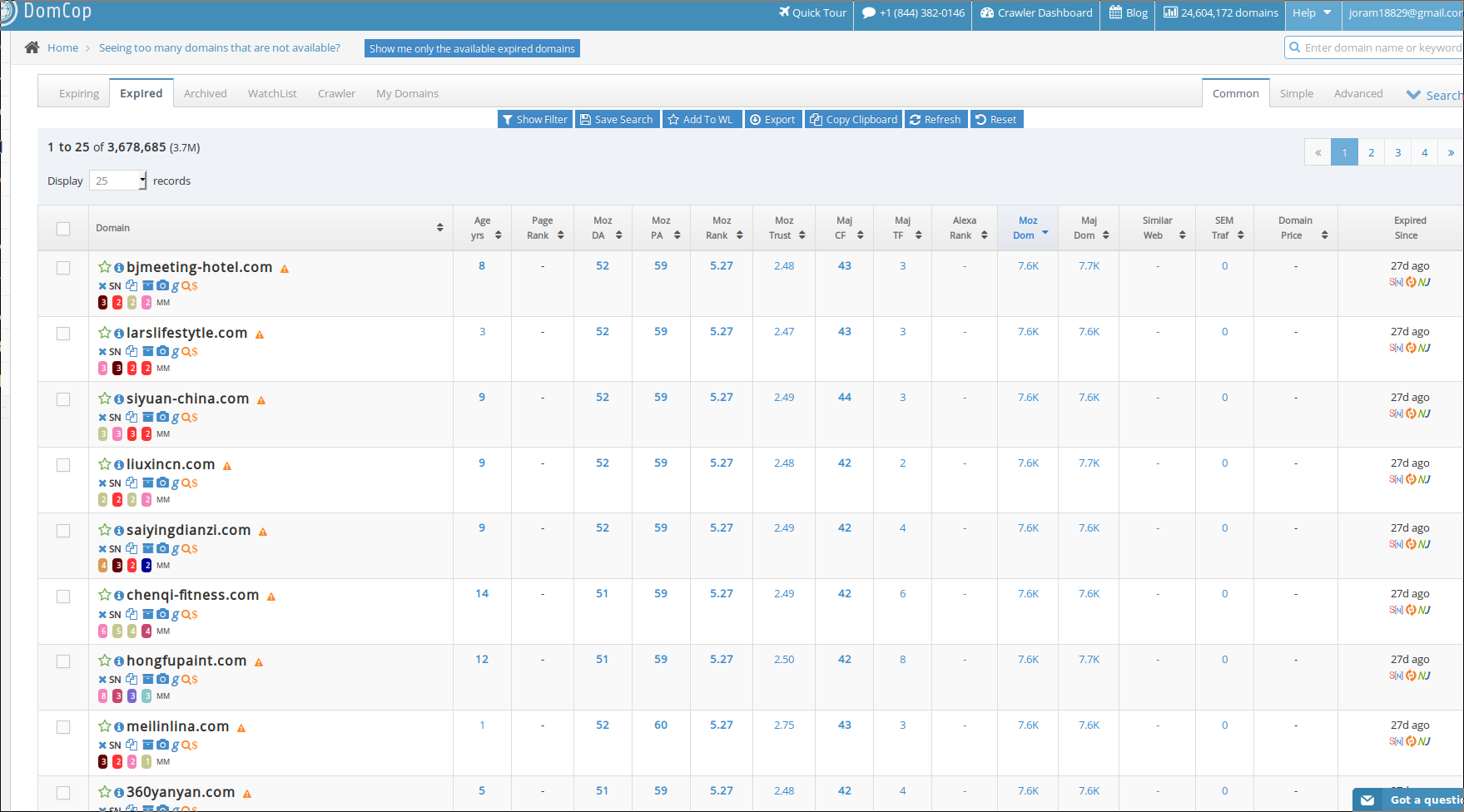Sort by Age yrs column
Screen dimensions: 1464x812
point(482,228)
